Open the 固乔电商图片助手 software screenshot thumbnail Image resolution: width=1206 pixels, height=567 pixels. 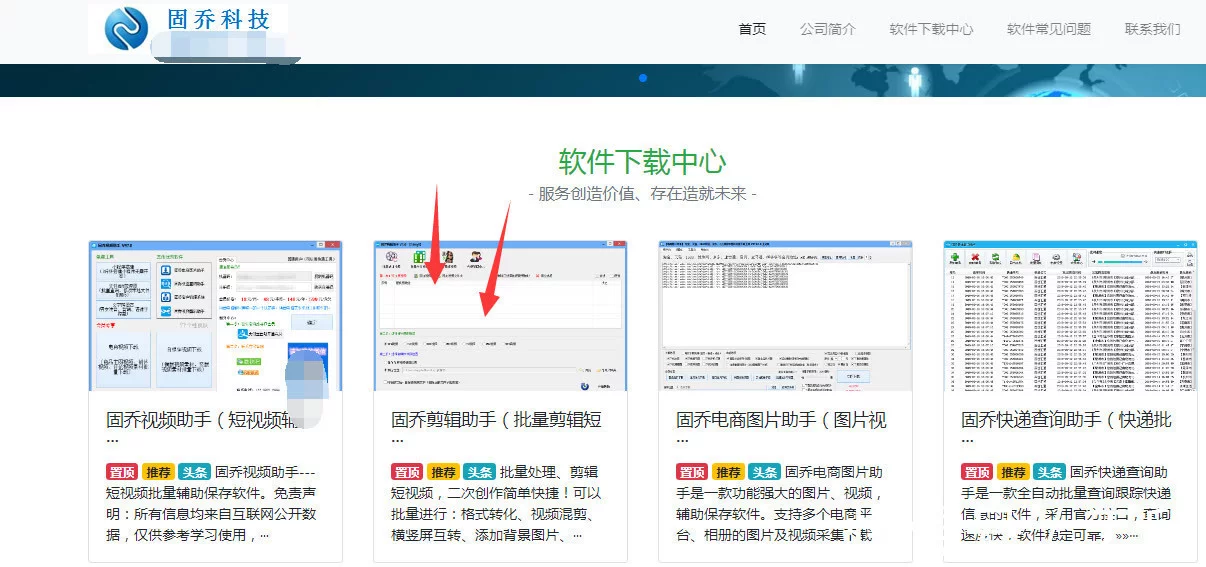point(785,316)
